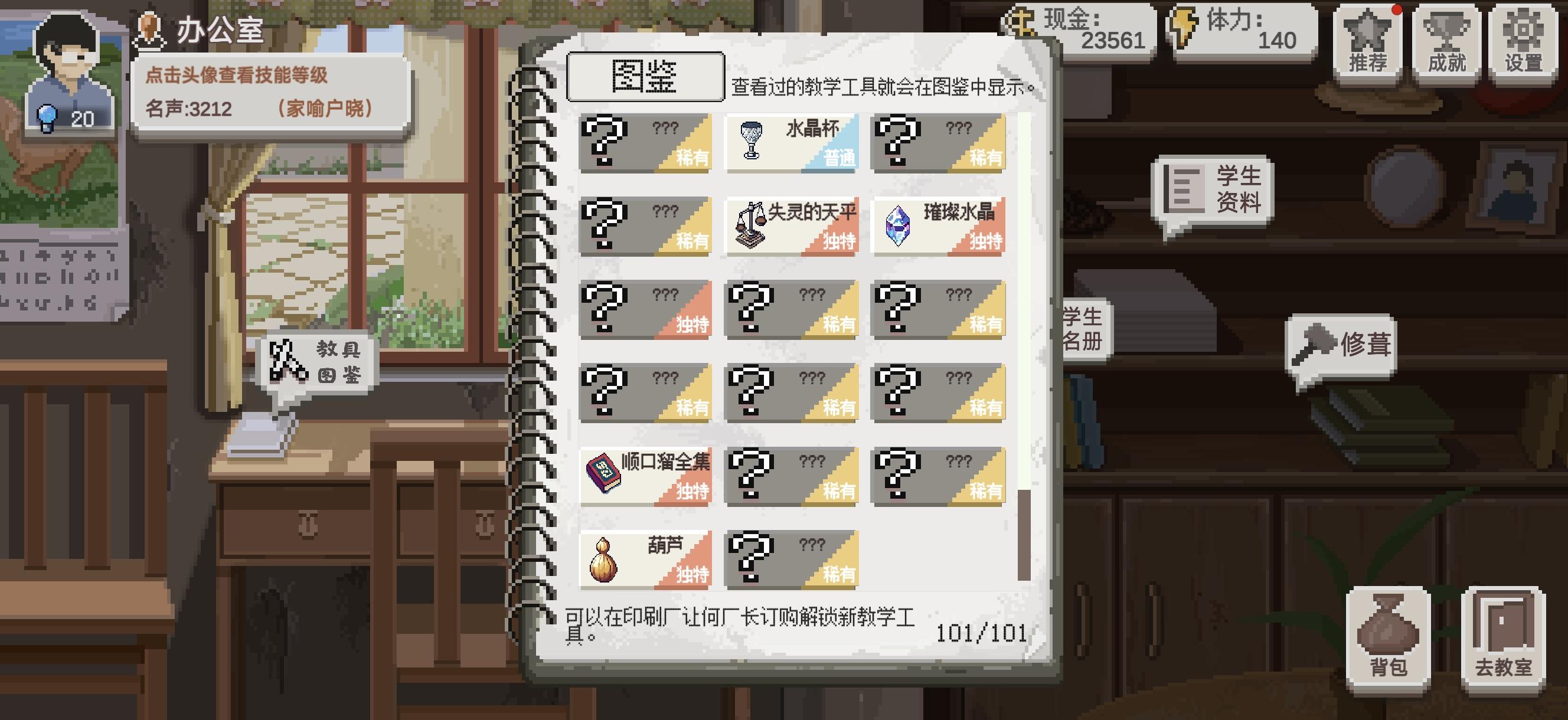Open the 成就 trophy icon
The width and height of the screenshot is (1568, 720).
[x=1446, y=42]
